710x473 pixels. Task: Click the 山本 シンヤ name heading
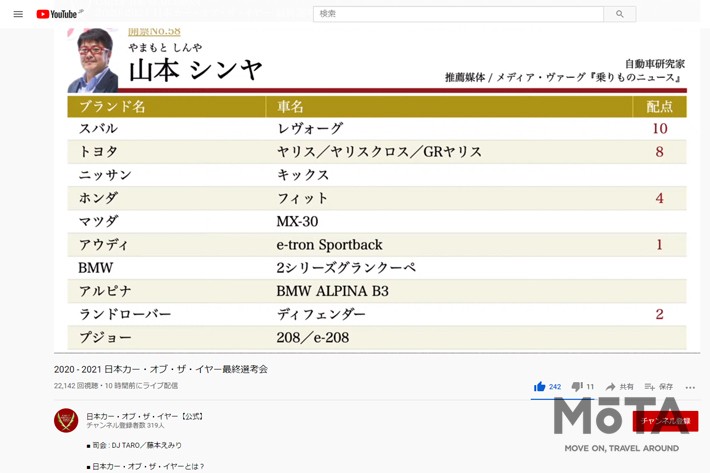(x=196, y=70)
